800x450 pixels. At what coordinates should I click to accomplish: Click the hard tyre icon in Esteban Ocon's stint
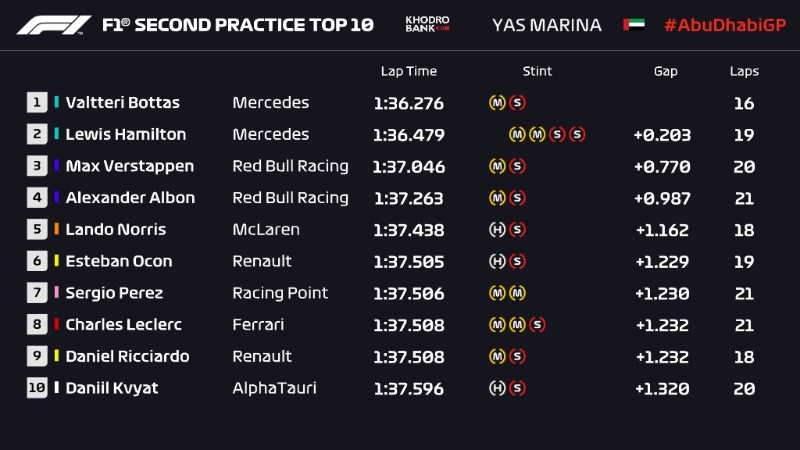497,262
